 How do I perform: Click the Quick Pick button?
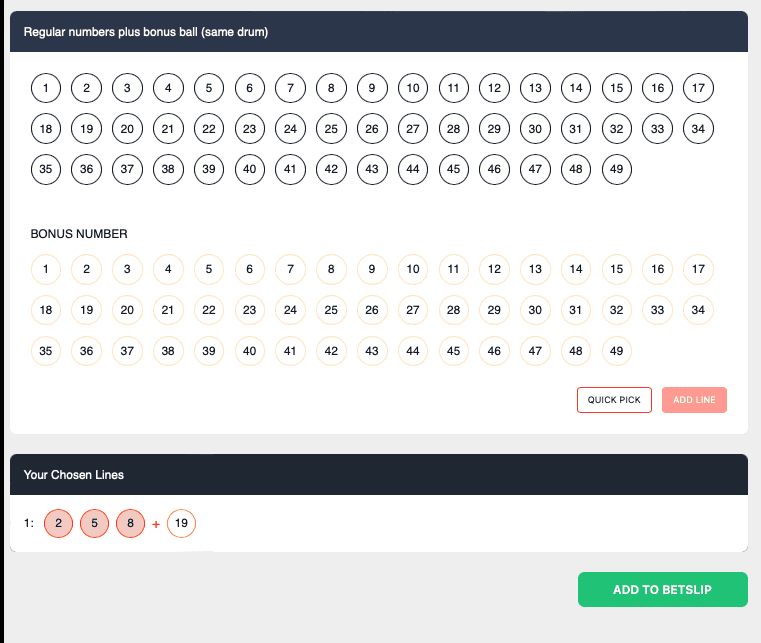coord(614,400)
